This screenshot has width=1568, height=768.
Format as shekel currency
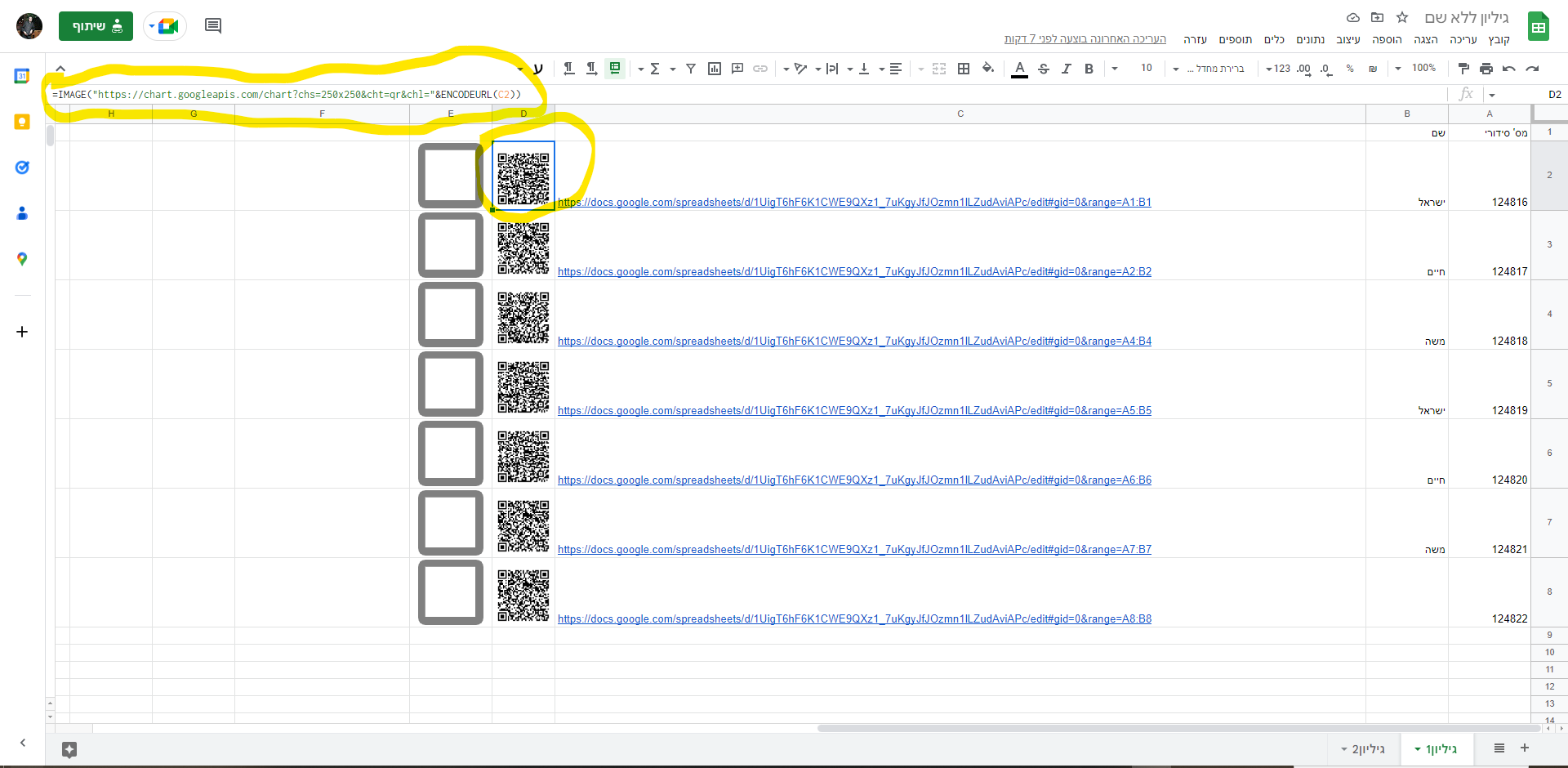click(1373, 69)
